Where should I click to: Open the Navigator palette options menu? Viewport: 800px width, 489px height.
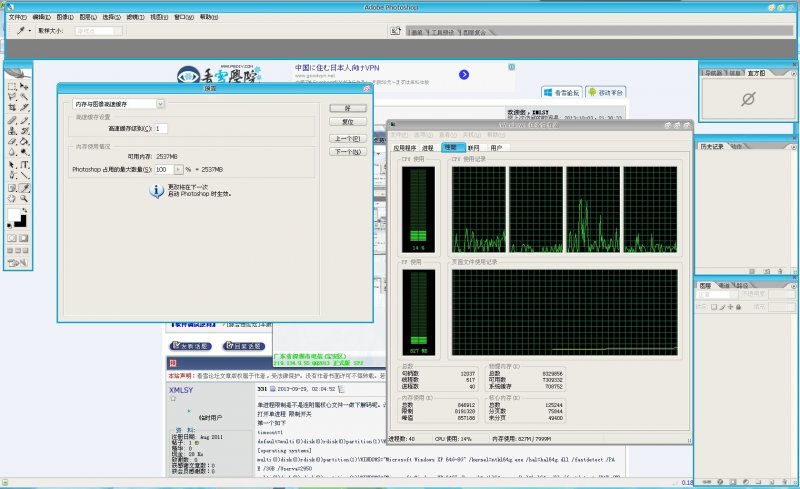[793, 74]
